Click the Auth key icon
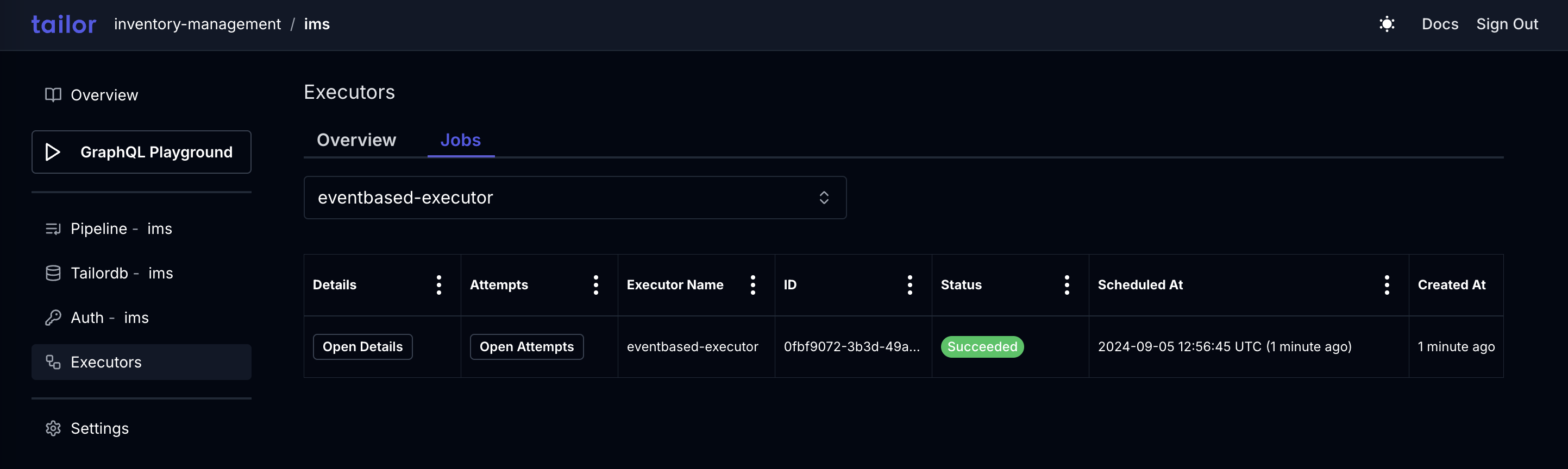 click(x=53, y=318)
